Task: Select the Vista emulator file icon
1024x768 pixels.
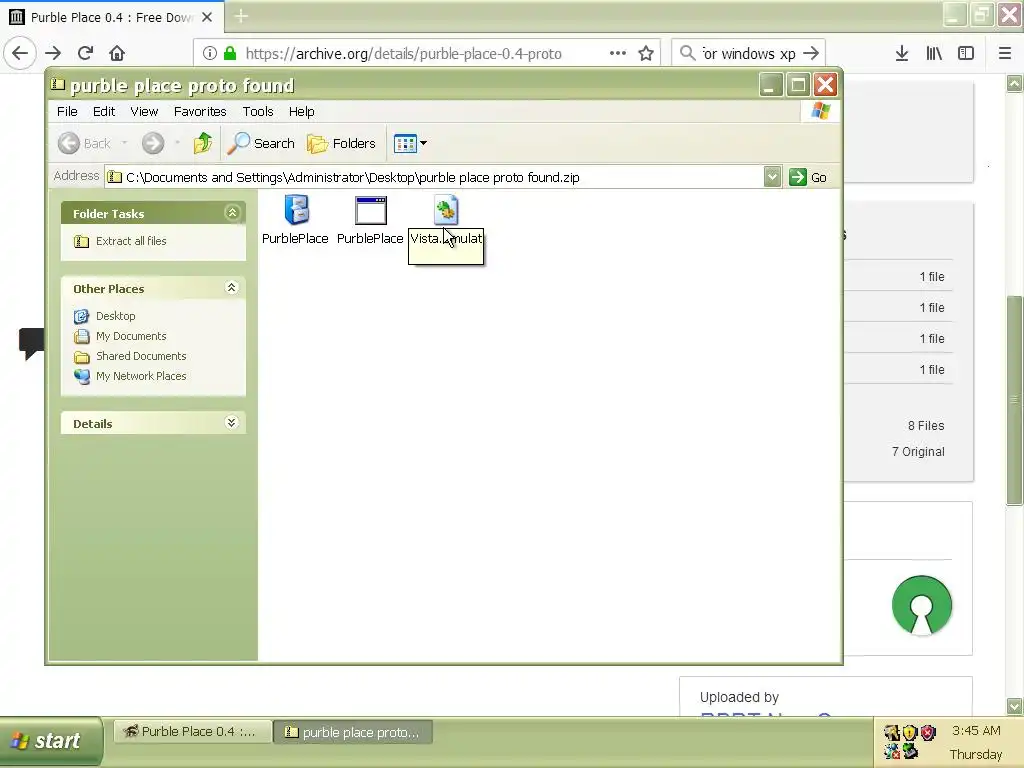Action: pyautogui.click(x=446, y=210)
